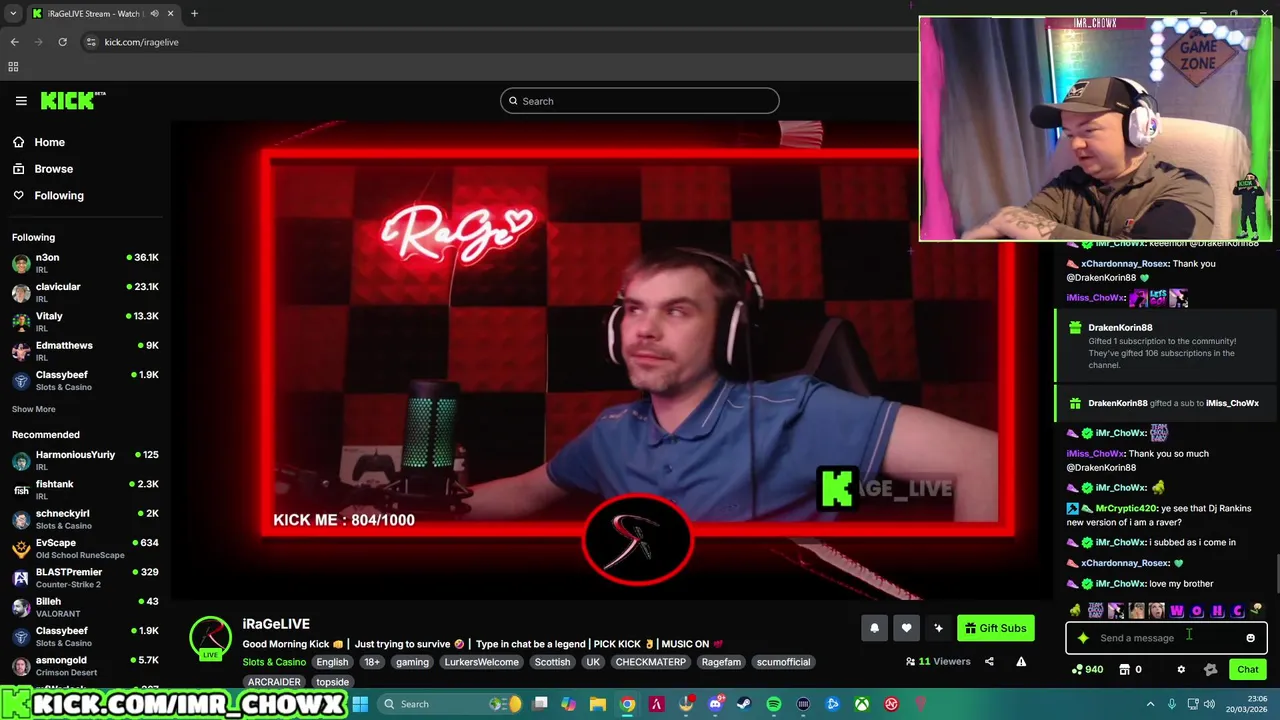
Task: Open asmongold recommended channel
Action: (85, 665)
